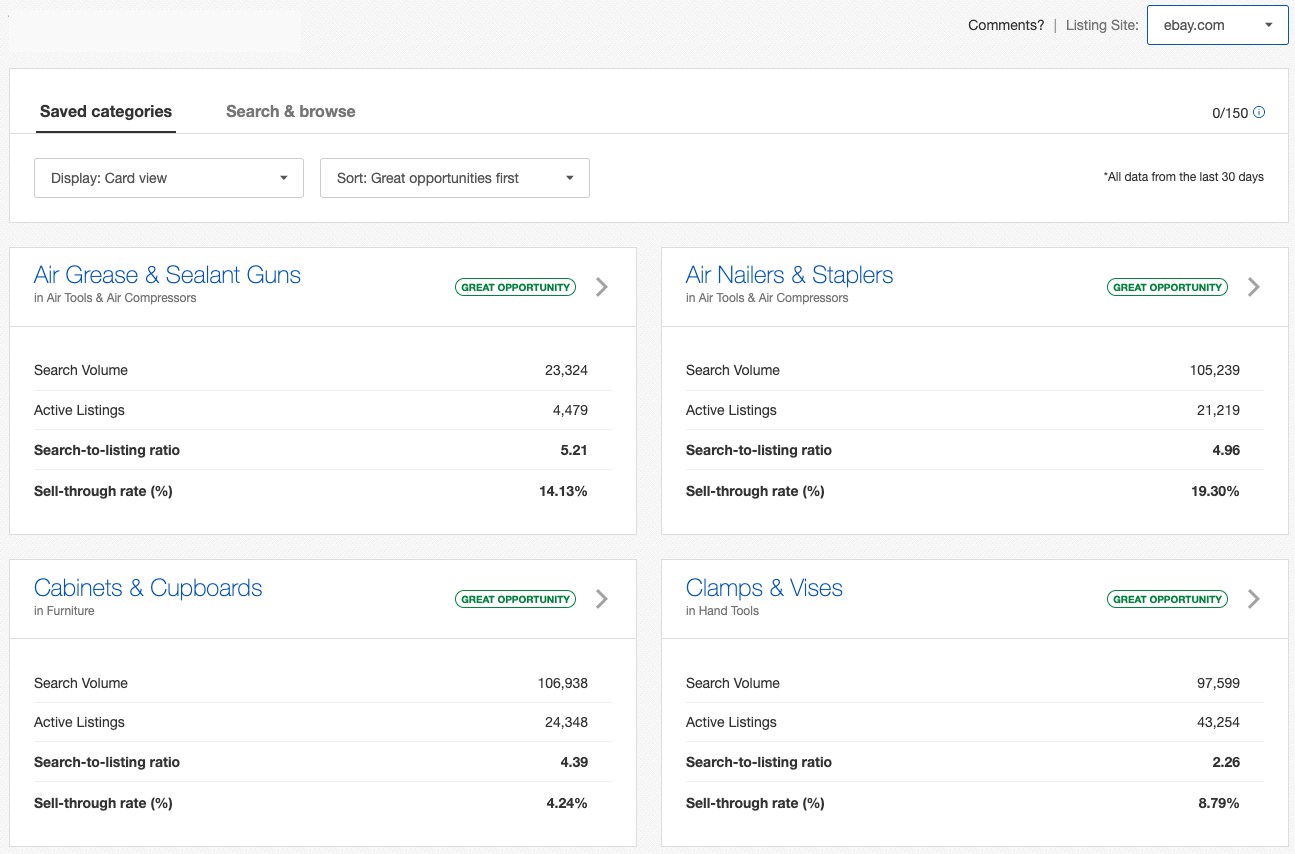Click the search-to-listing ratio 5.21

click(x=574, y=450)
